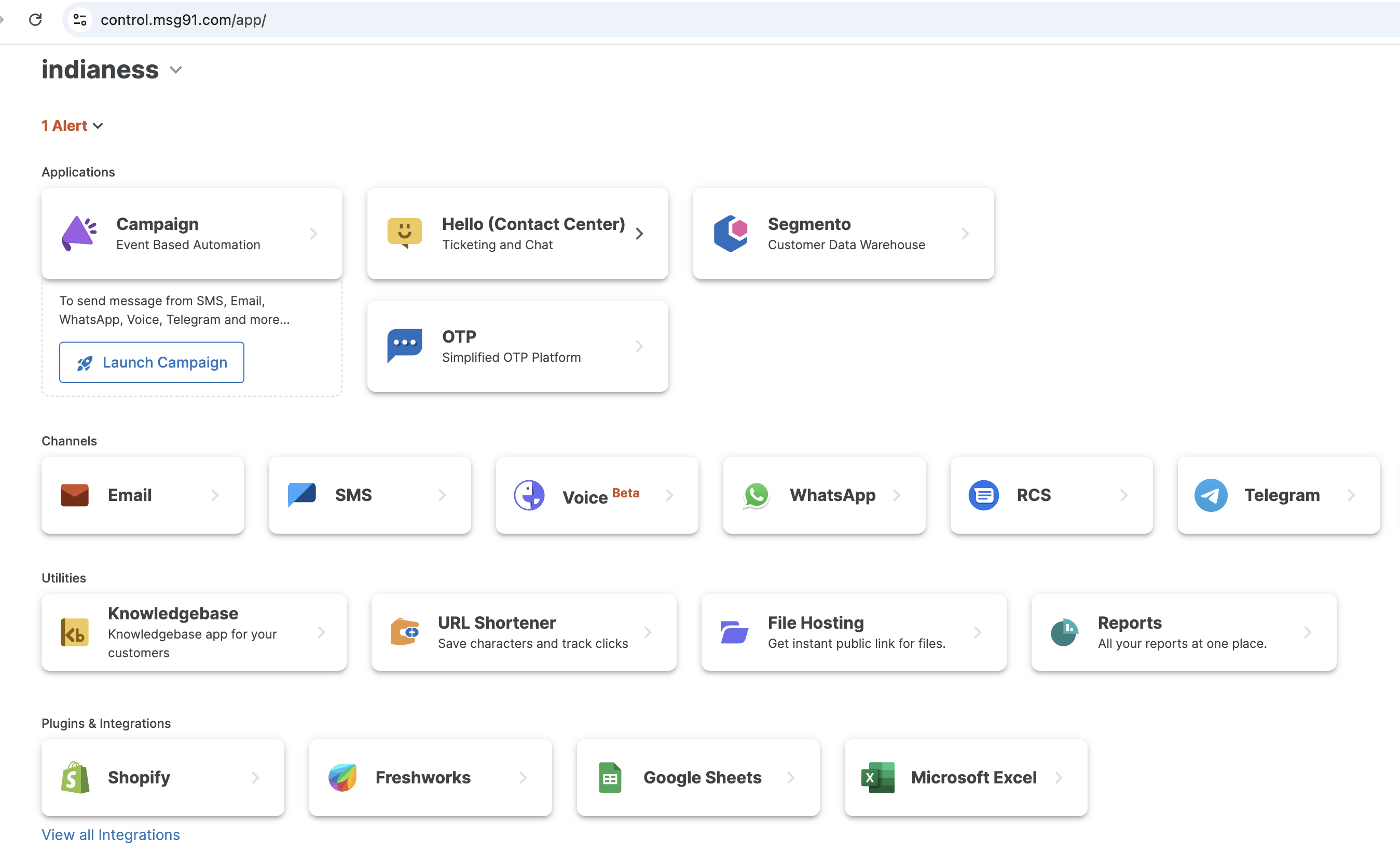Expand the 1 Alert dropdown
The height and width of the screenshot is (867, 1400).
tap(98, 126)
